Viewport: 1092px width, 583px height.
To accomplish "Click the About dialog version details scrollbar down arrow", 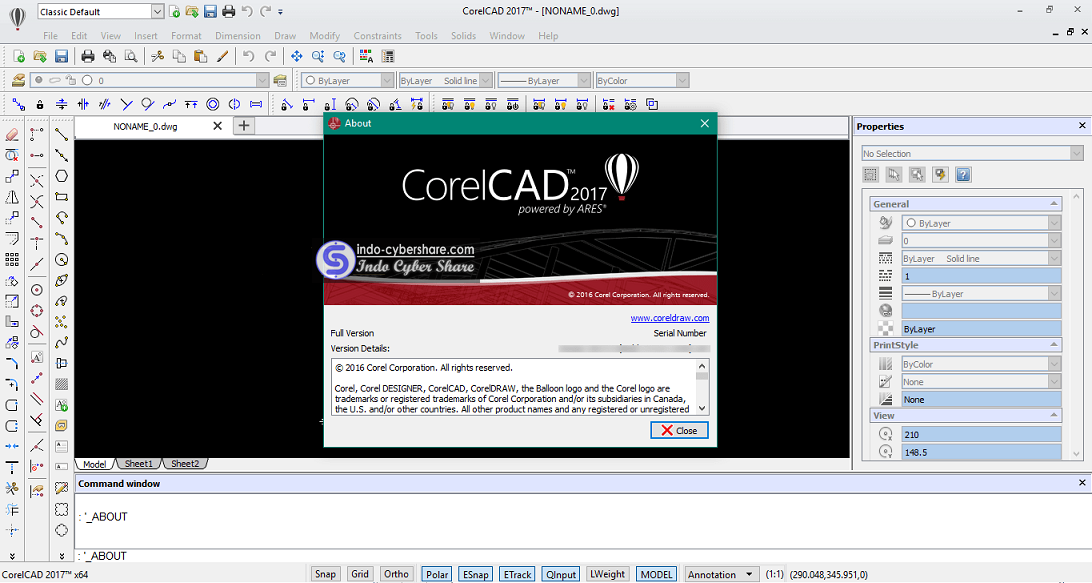I will [x=702, y=408].
